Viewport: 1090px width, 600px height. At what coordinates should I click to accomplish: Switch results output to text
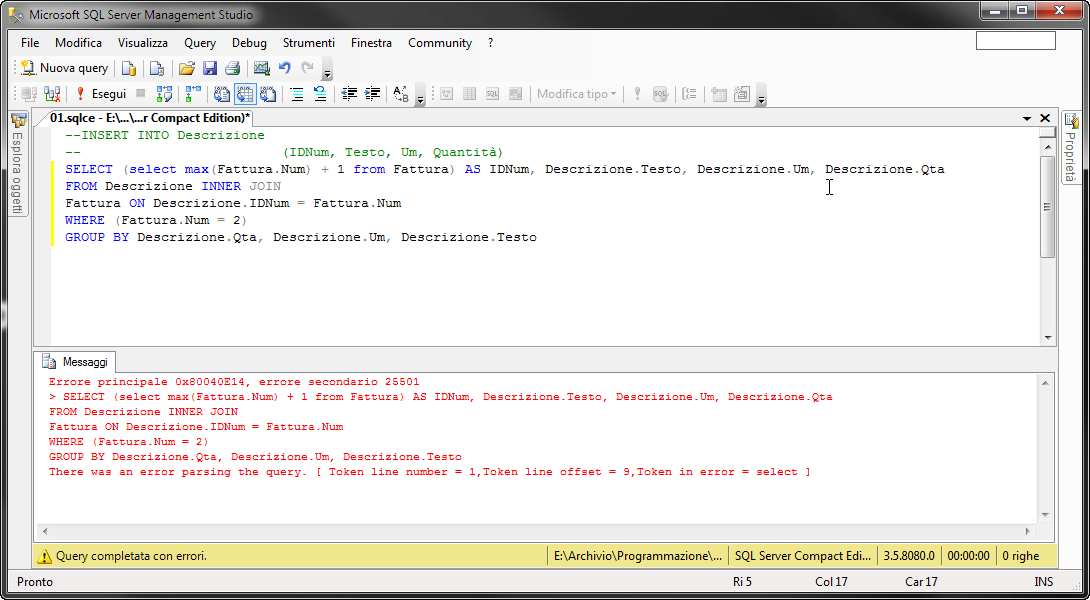click(x=222, y=94)
